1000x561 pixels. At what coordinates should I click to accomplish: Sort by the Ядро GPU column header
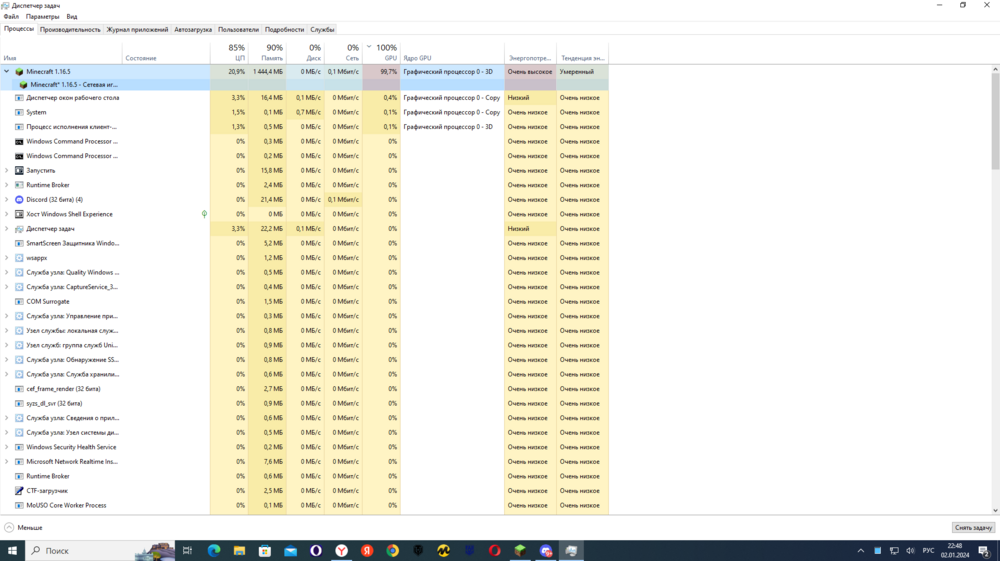pos(452,52)
